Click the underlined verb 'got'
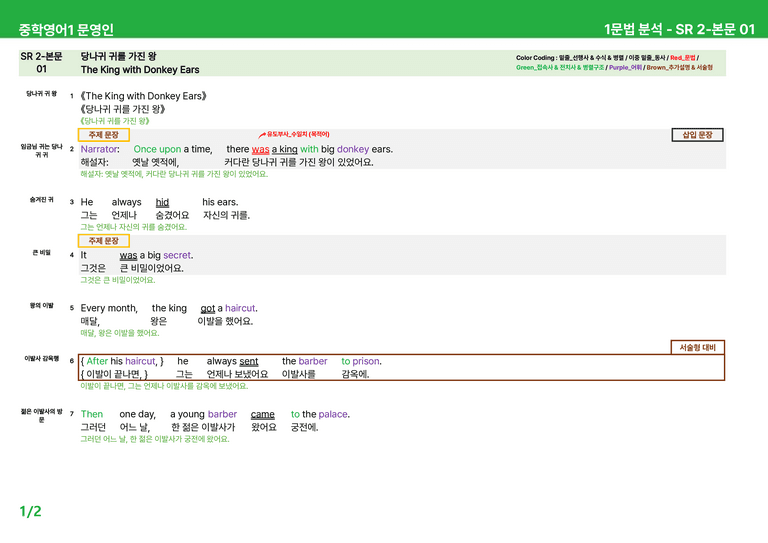The height and width of the screenshot is (543, 768). 208,308
